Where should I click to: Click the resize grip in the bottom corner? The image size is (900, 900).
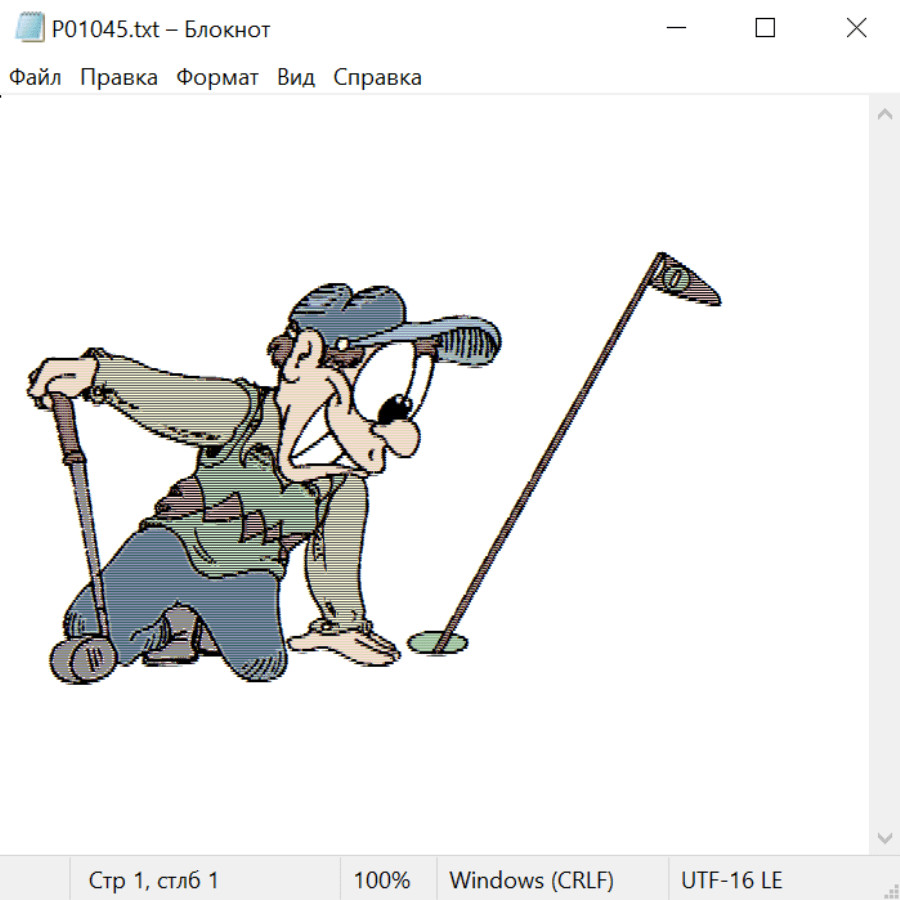(x=890, y=890)
